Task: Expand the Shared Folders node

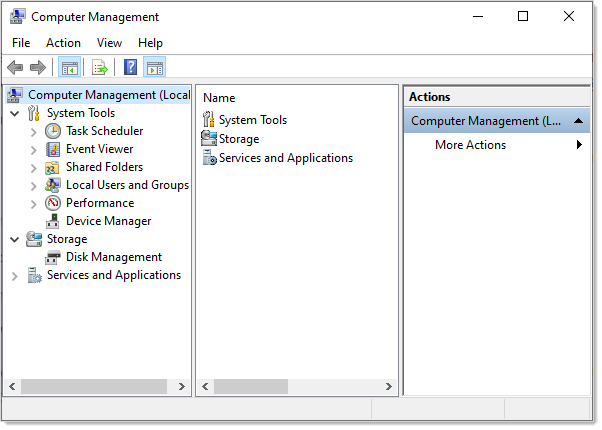Action: (x=33, y=167)
